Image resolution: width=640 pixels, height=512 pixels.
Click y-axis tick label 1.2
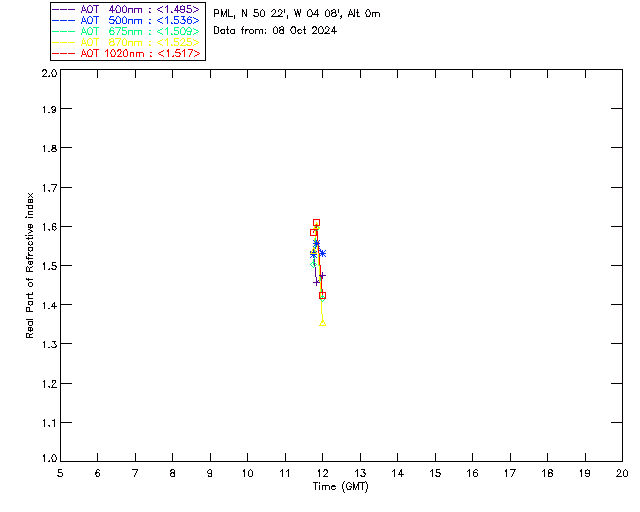pyautogui.click(x=49, y=384)
